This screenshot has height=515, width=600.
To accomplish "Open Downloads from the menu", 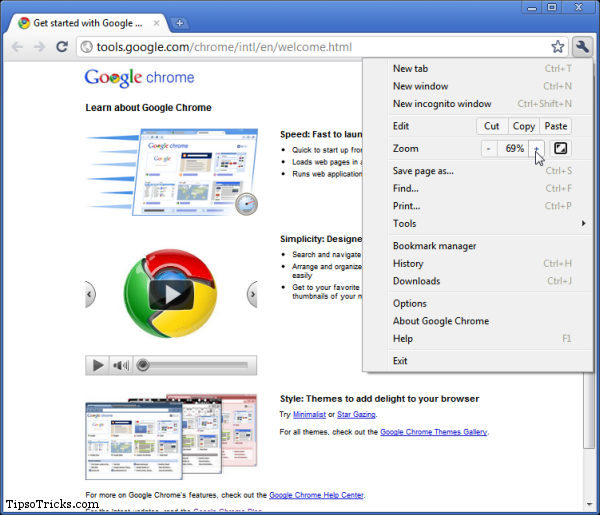I will (489, 281).
